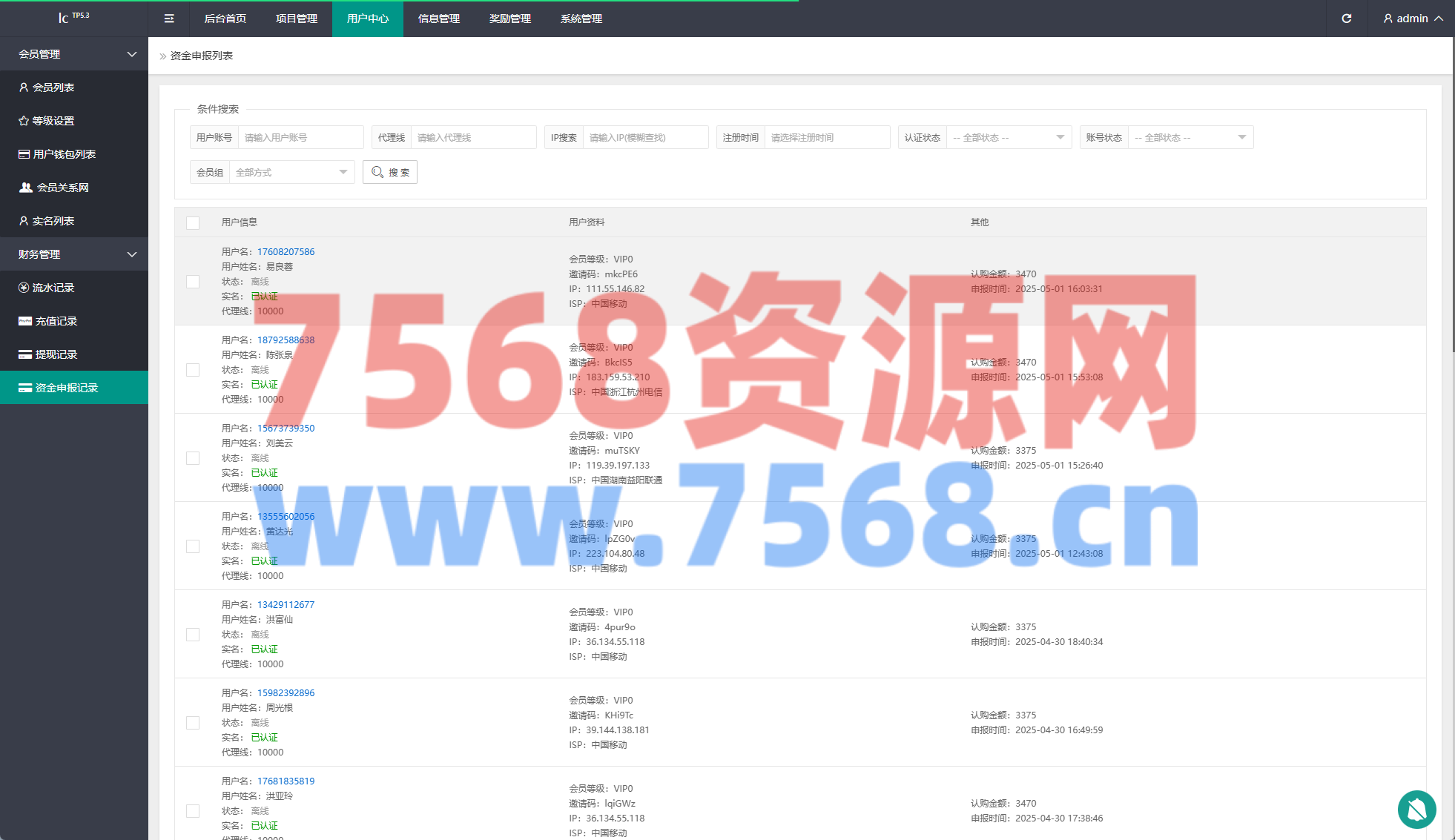
Task: Check the row for user 17608207586
Action: point(193,282)
